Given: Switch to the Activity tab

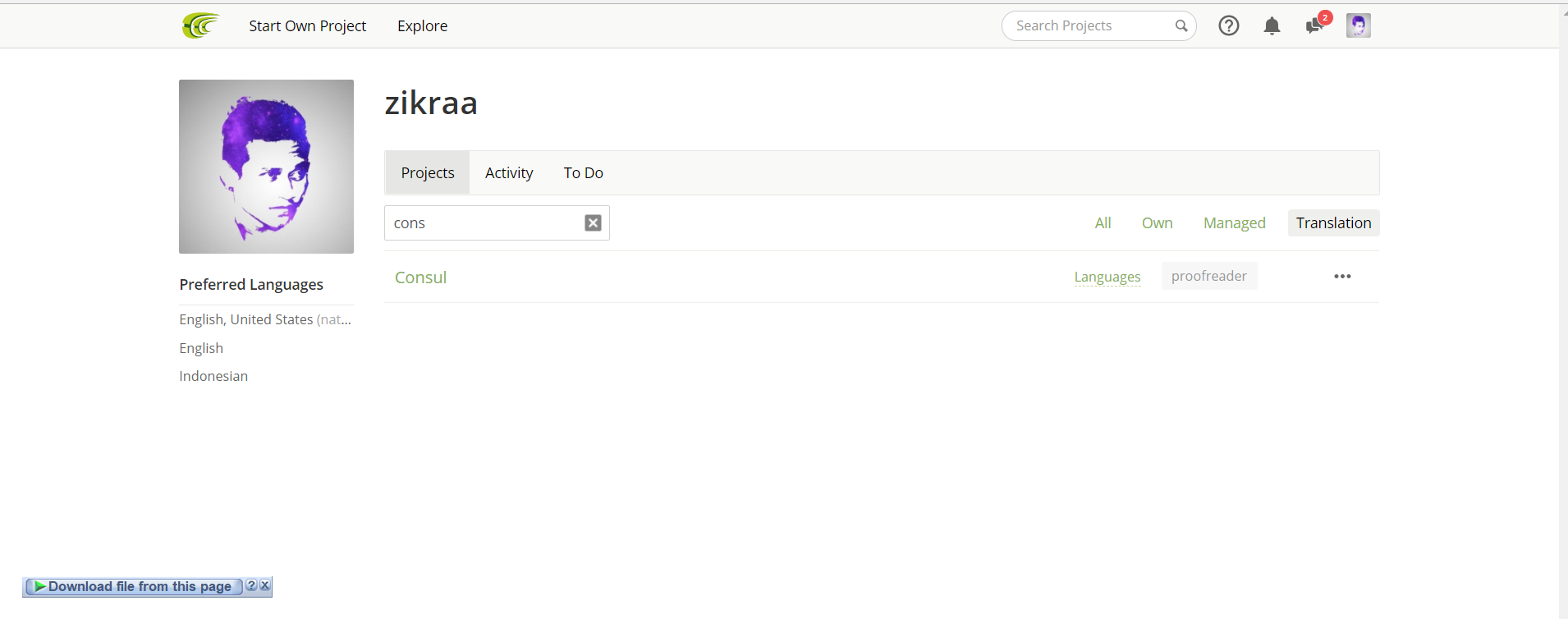Looking at the screenshot, I should (x=509, y=172).
